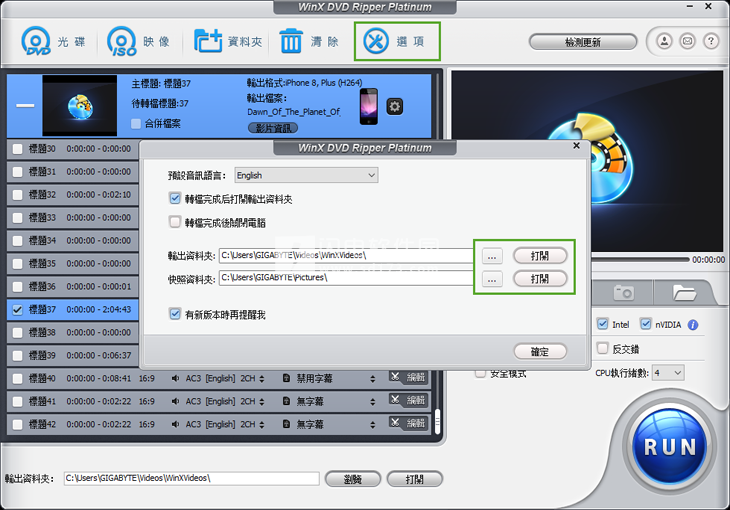Viewport: 730px width, 510px height.
Task: Click 編輯 edit button for 標題40
Action: coord(415,377)
